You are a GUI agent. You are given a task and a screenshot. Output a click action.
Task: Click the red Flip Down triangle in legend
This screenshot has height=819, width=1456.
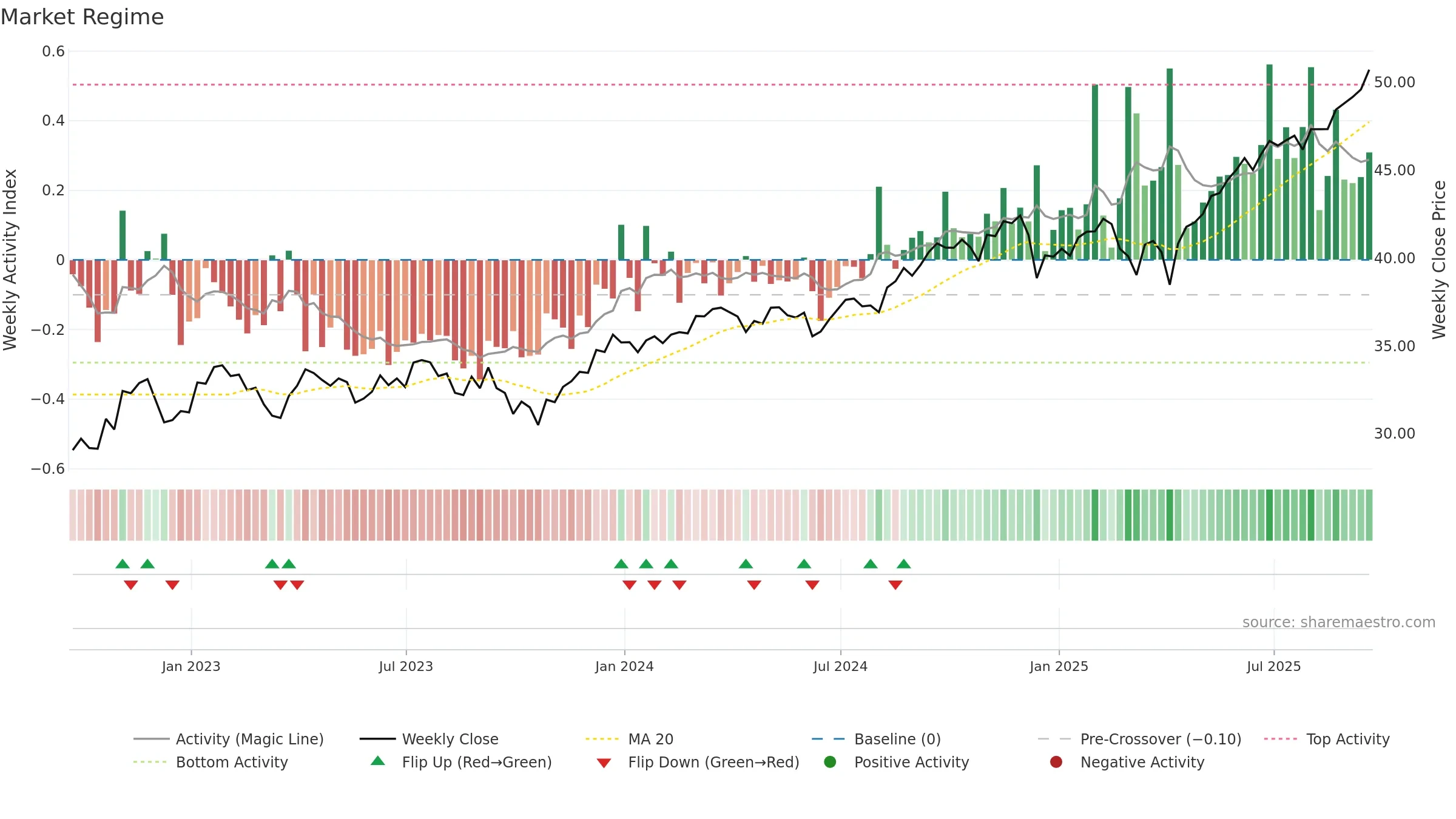(x=604, y=763)
